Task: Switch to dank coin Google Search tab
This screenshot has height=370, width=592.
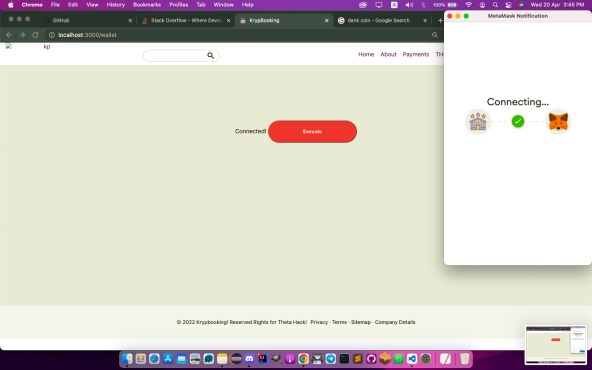Action: click(x=382, y=20)
